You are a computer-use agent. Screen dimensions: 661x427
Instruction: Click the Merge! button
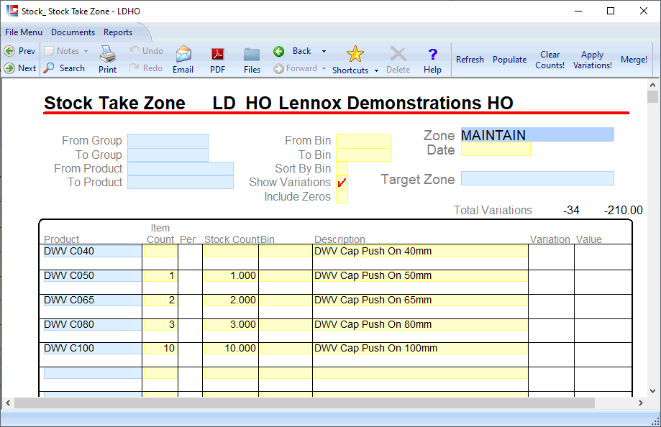634,59
